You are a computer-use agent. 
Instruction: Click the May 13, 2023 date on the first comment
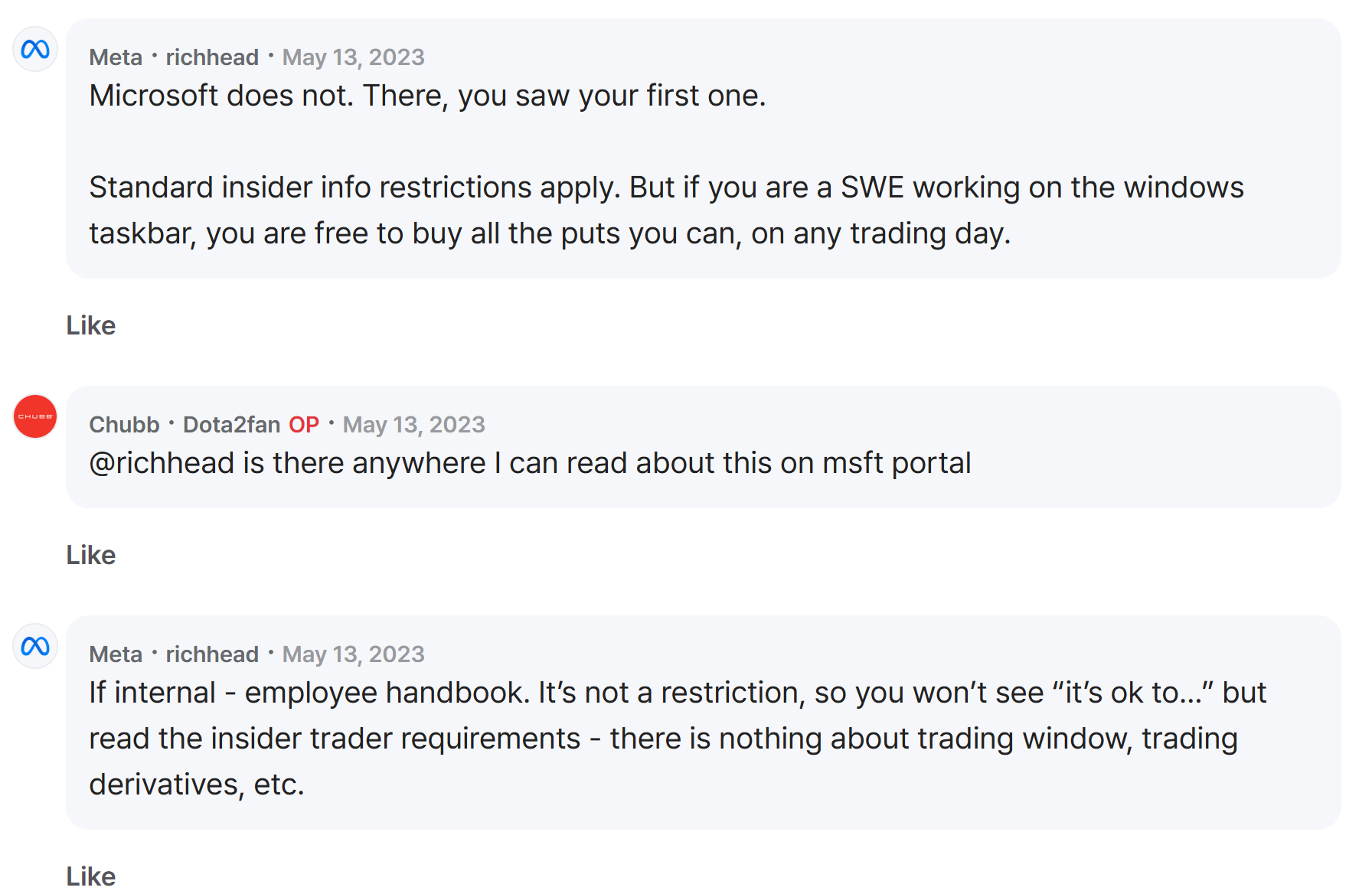pos(353,57)
